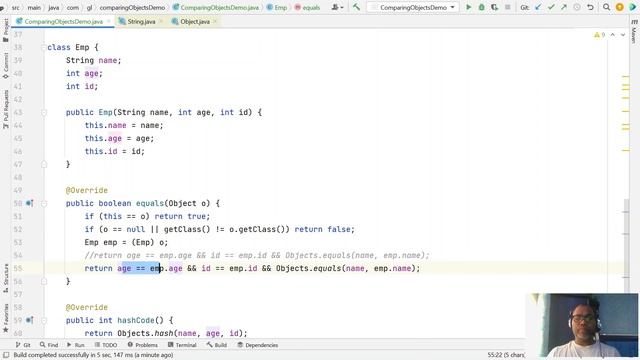The height and width of the screenshot is (360, 640).
Task: Open Search Everywhere magnifier icon
Action: click(x=607, y=7)
